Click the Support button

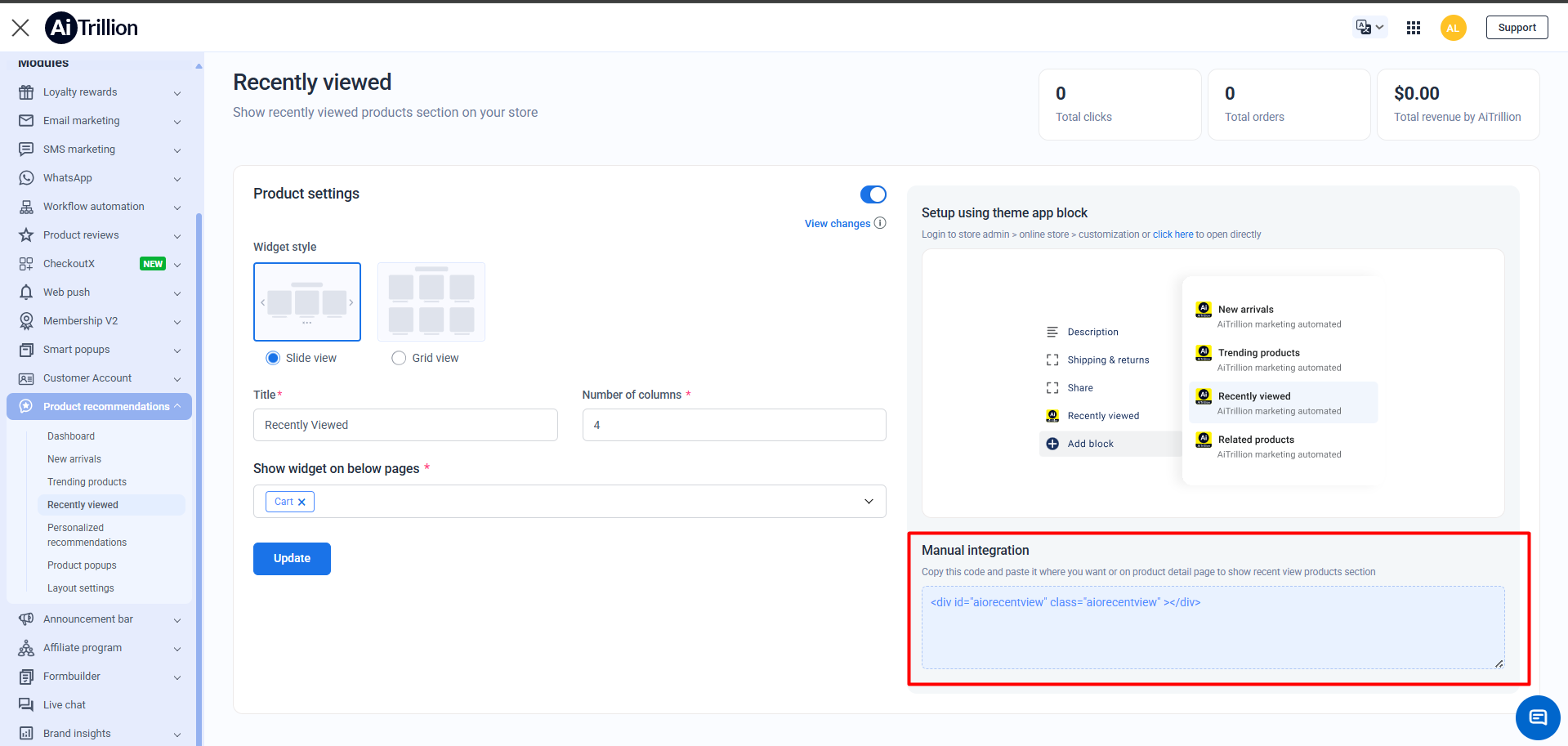(1517, 28)
